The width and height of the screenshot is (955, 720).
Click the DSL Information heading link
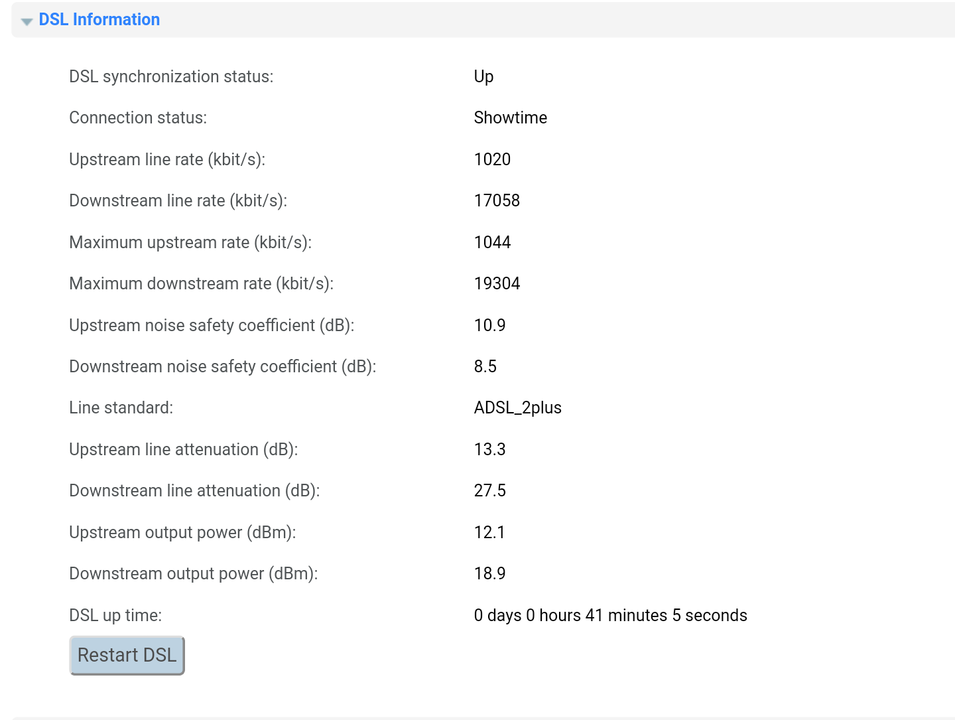(99, 19)
